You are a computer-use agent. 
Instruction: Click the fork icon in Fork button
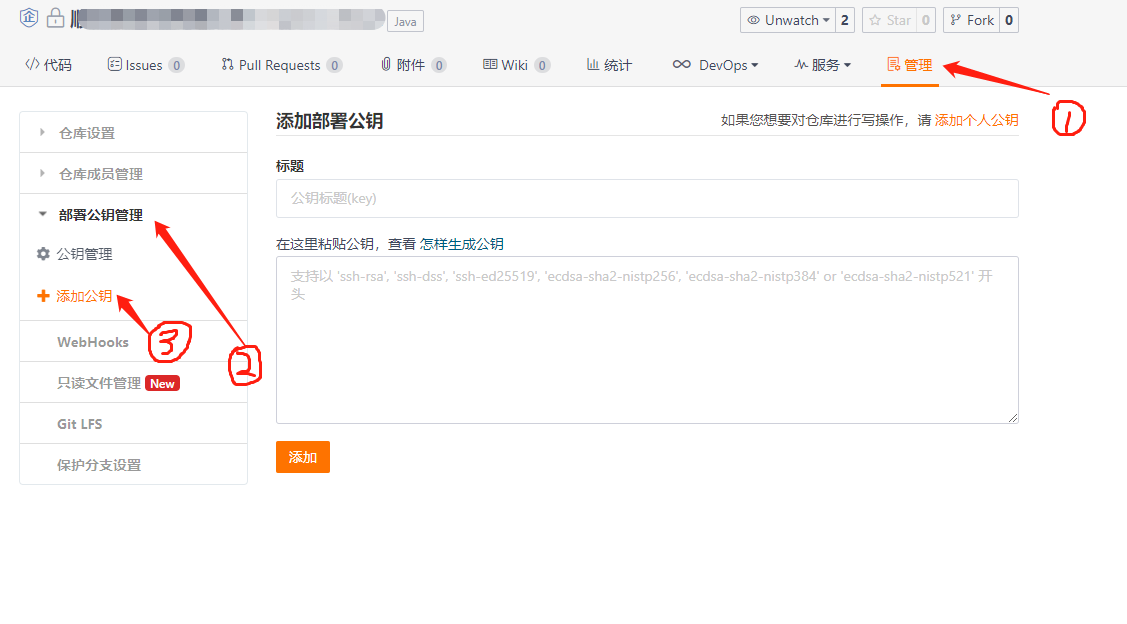[x=955, y=20]
